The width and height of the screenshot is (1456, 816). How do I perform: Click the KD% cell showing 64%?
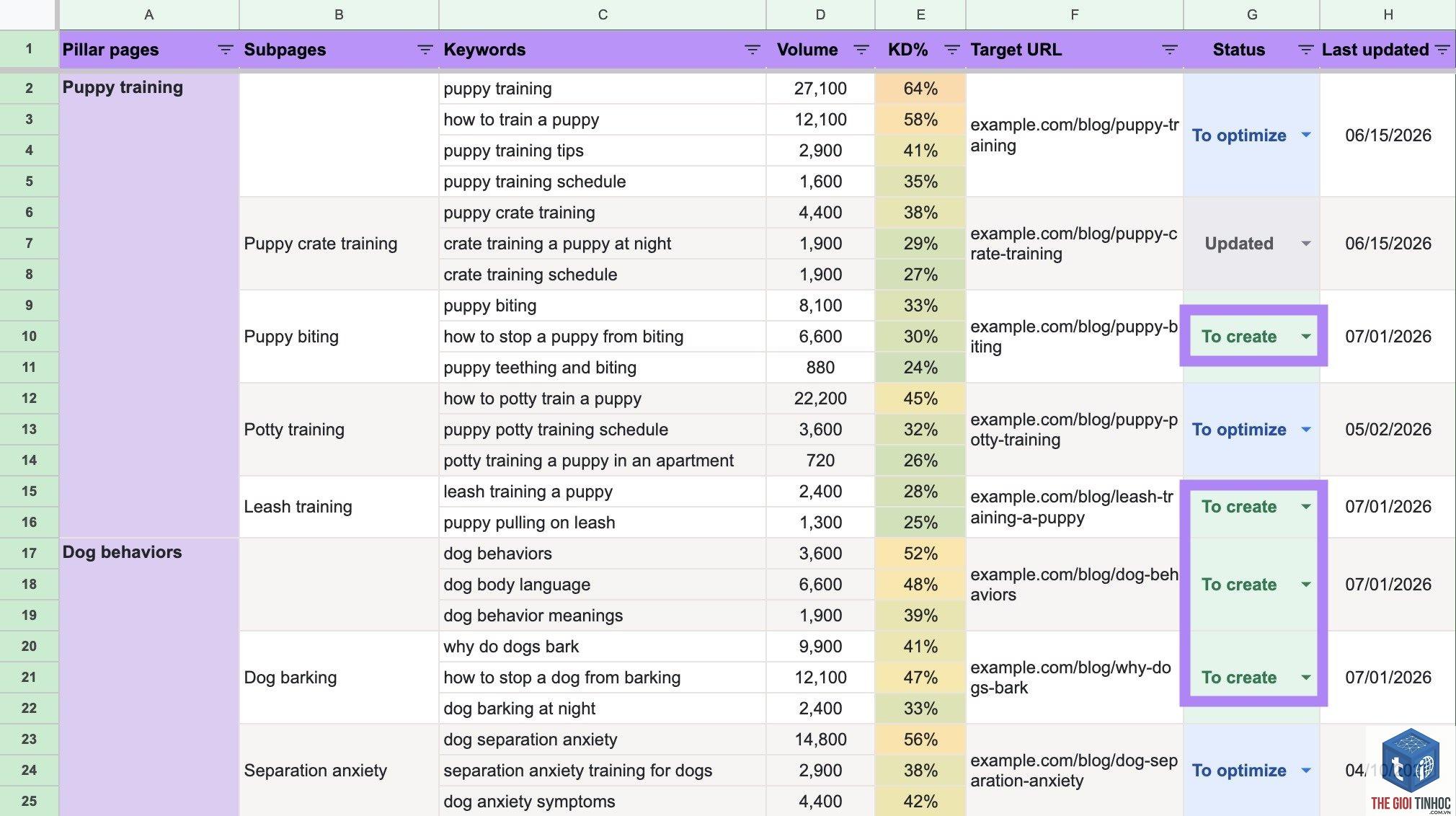[x=920, y=89]
